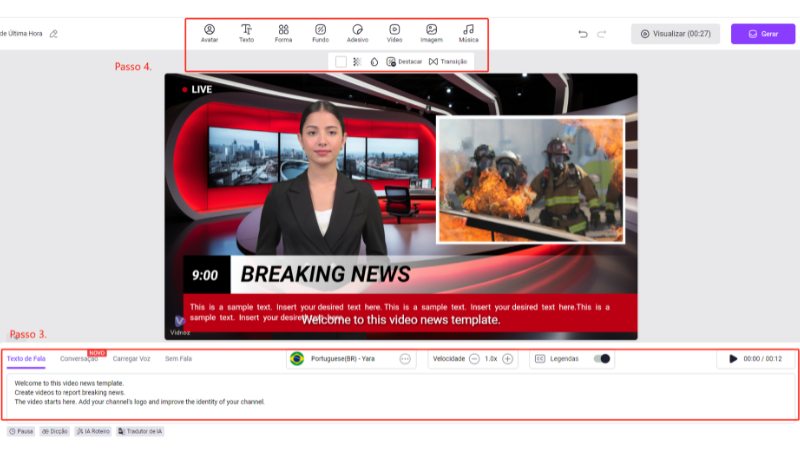
Task: Toggle the Legendas subtitles switch
Action: coord(602,359)
